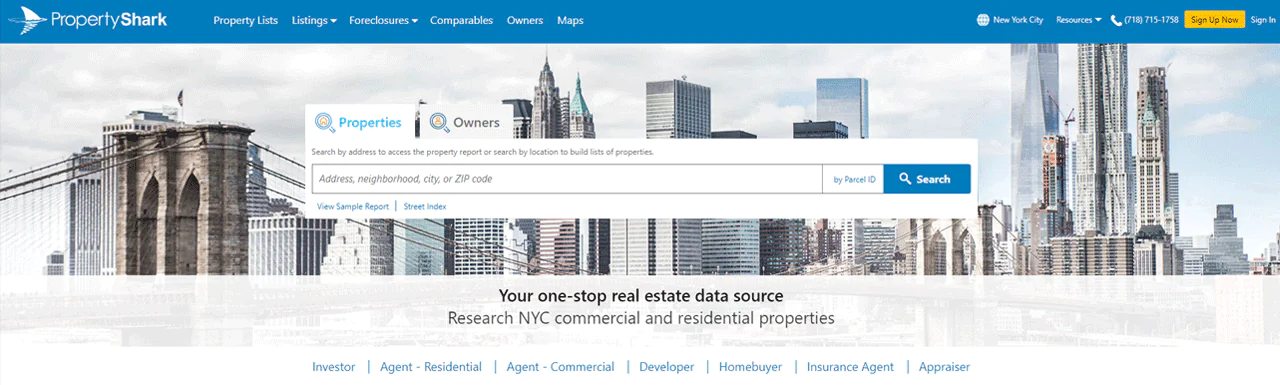Choose the Insurance Agent link

pos(850,367)
